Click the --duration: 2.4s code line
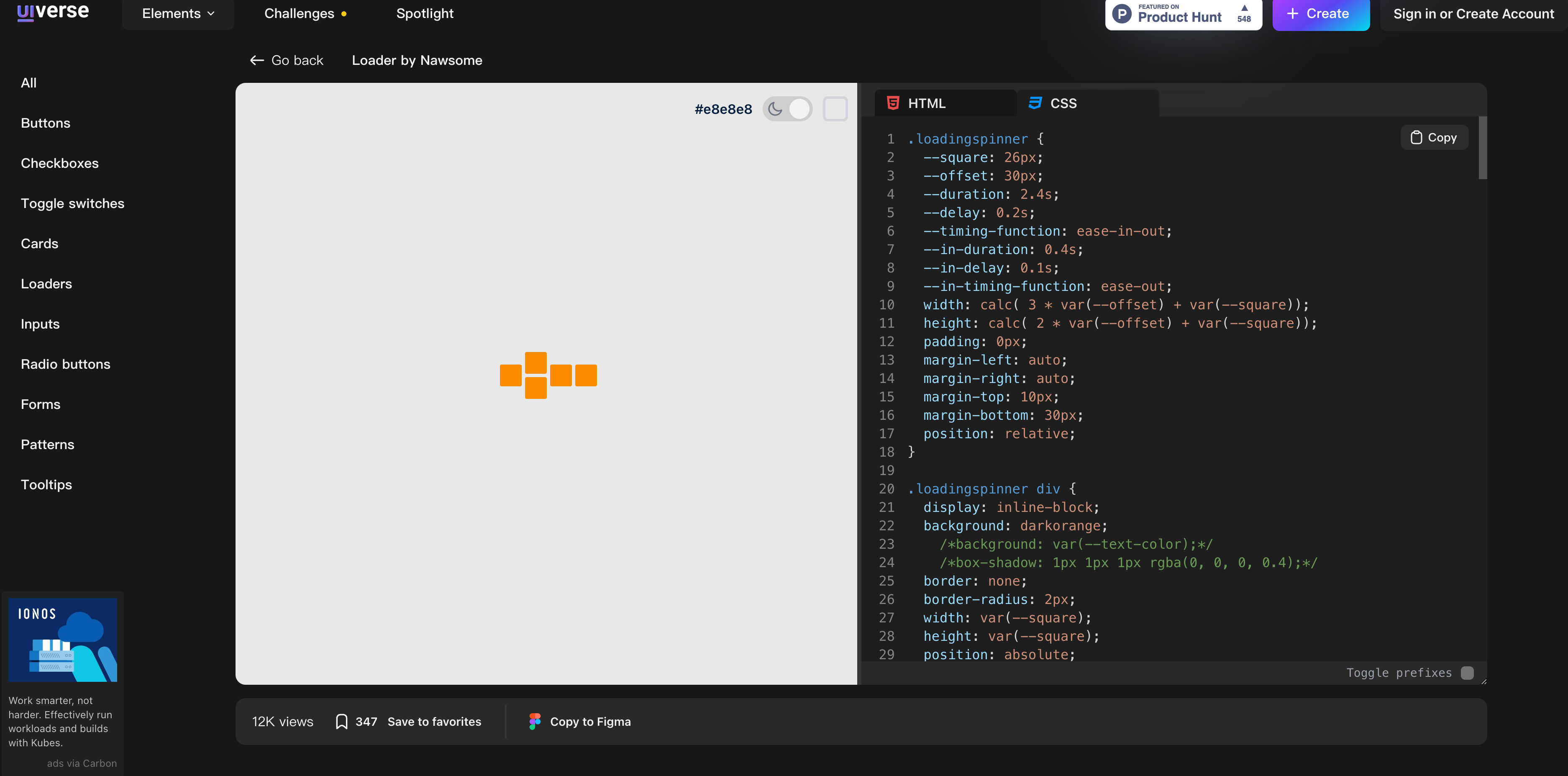Screen dimensions: 1568x776 [x=991, y=194]
